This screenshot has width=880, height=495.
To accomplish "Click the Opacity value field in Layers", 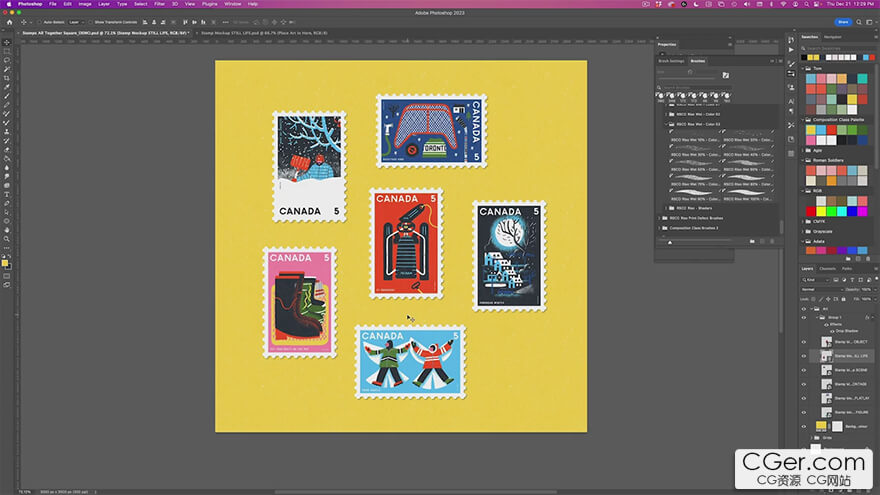I will [x=867, y=290].
